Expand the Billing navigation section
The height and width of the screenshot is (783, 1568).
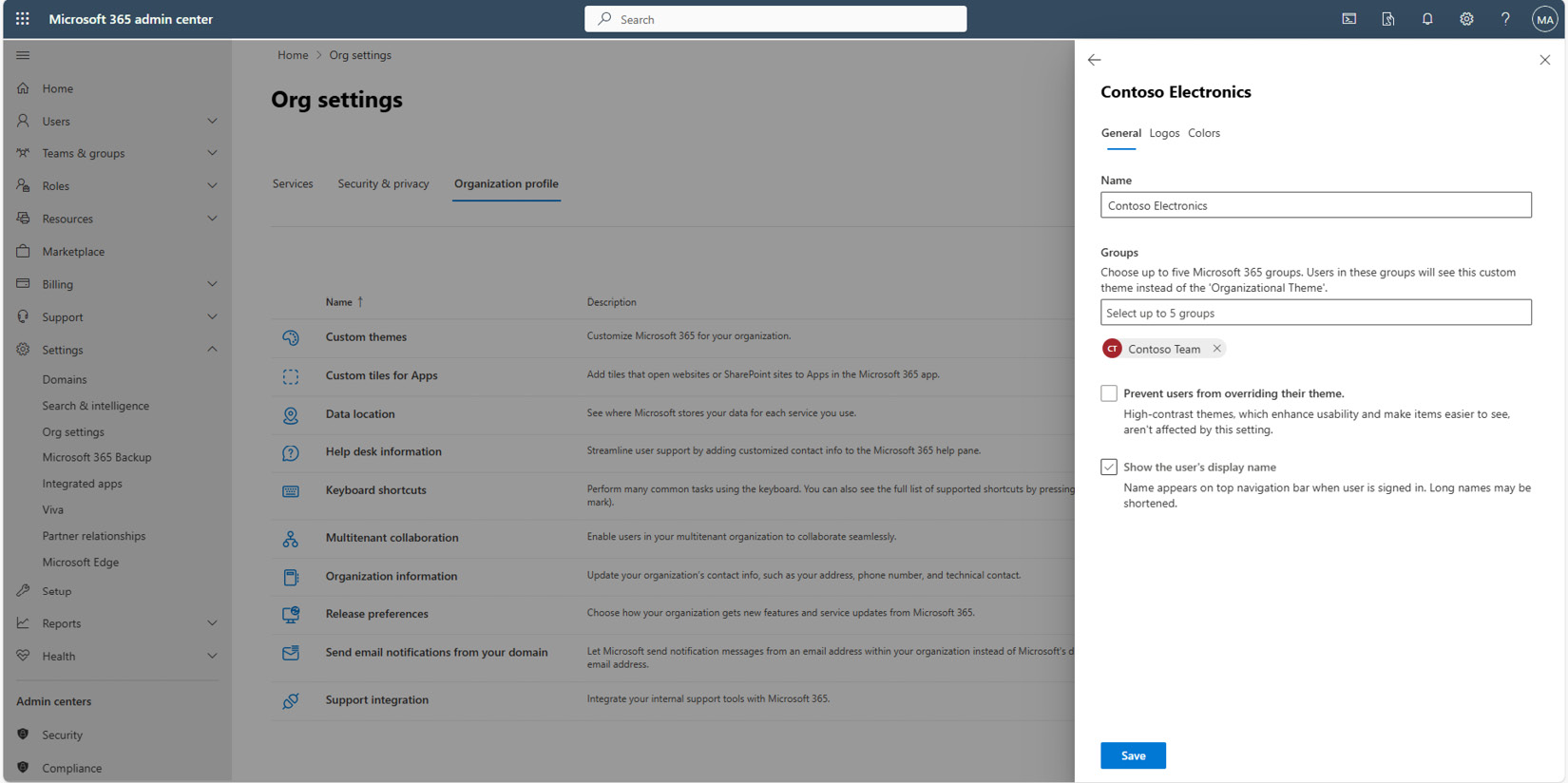[x=212, y=284]
